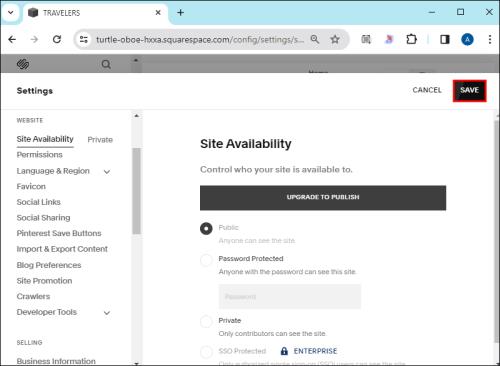Expand the Language & Region section

click(x=107, y=172)
